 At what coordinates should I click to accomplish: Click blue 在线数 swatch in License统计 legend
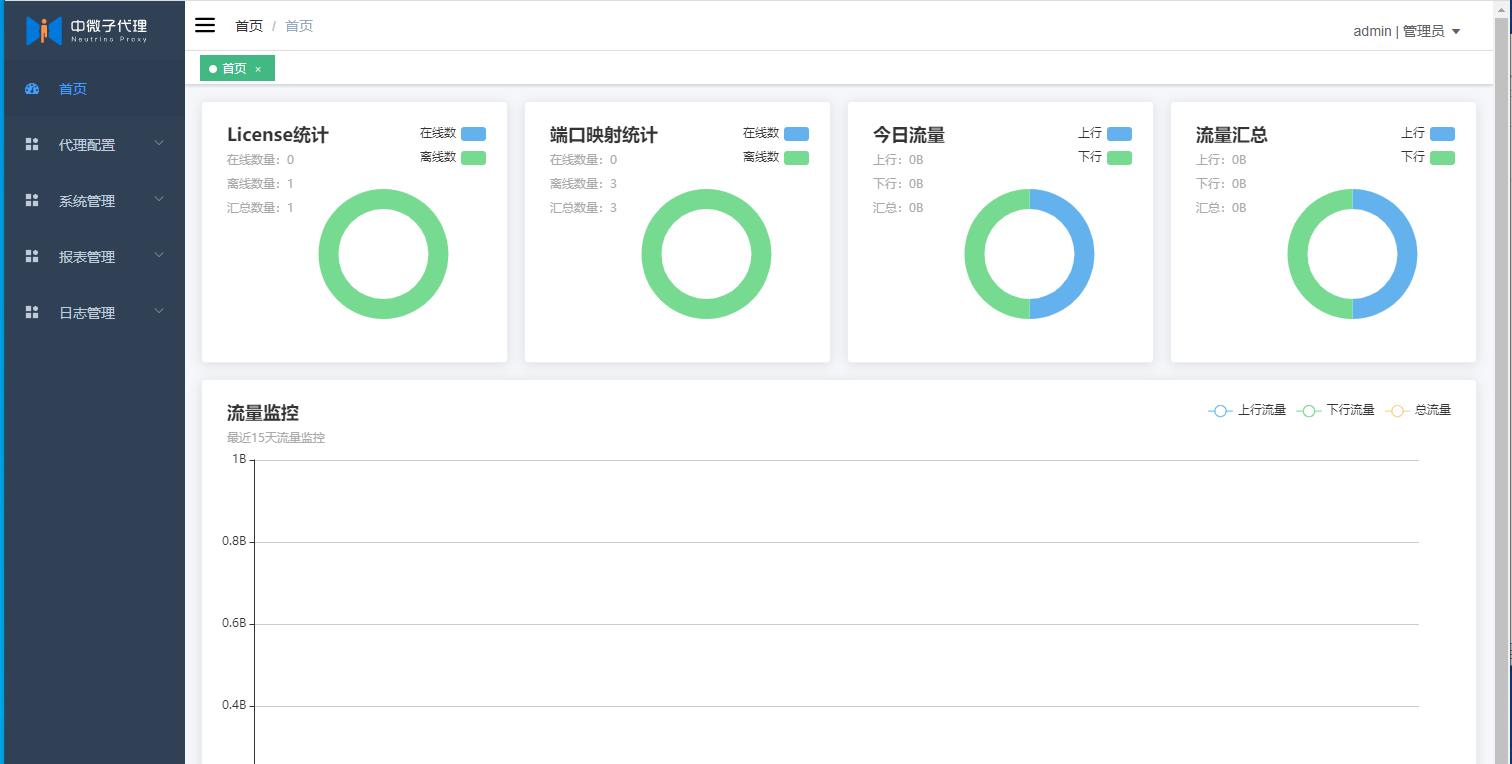point(473,134)
